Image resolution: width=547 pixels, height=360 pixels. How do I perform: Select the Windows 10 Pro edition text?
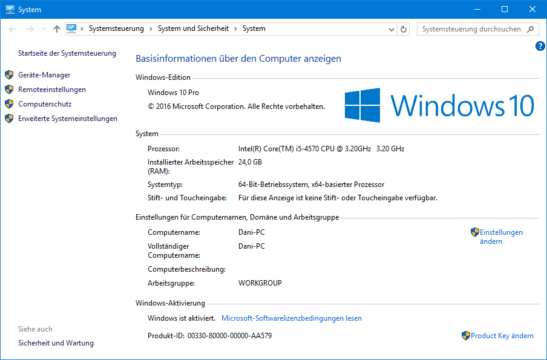173,92
